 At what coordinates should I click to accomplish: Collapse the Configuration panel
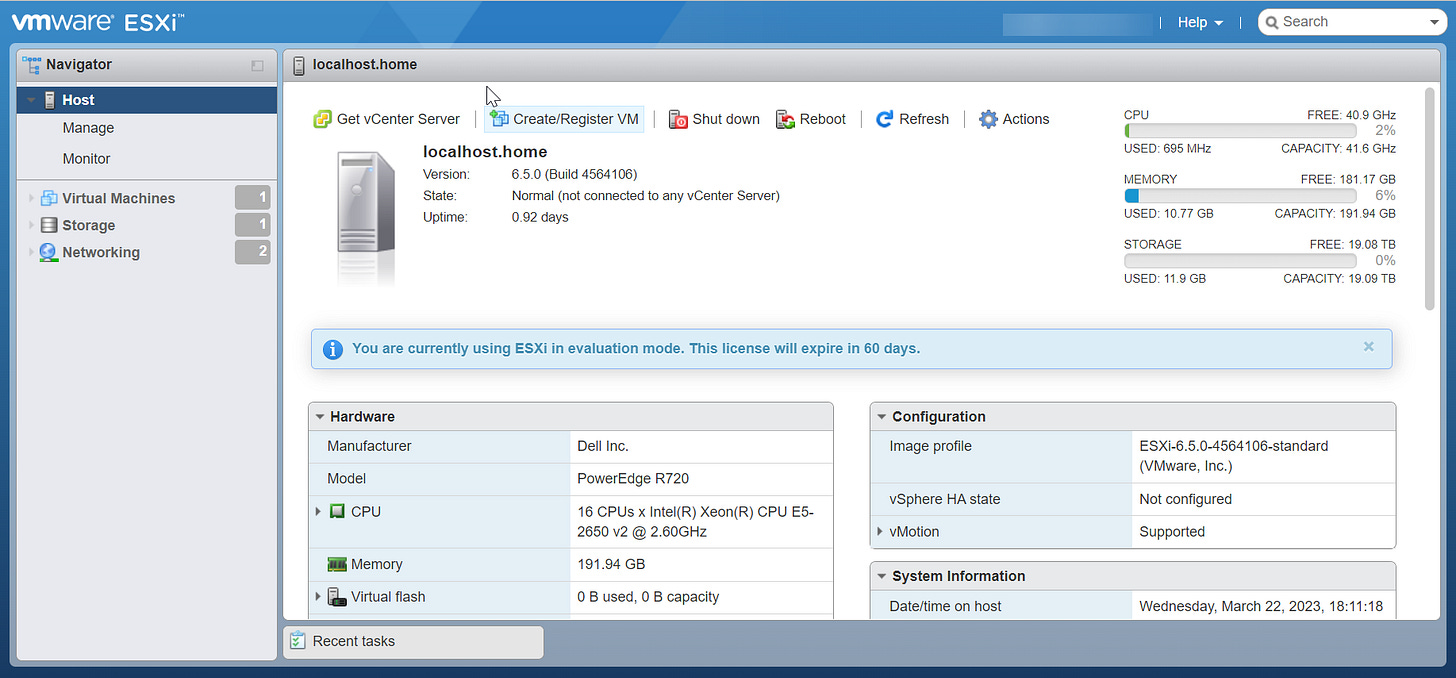click(882, 417)
